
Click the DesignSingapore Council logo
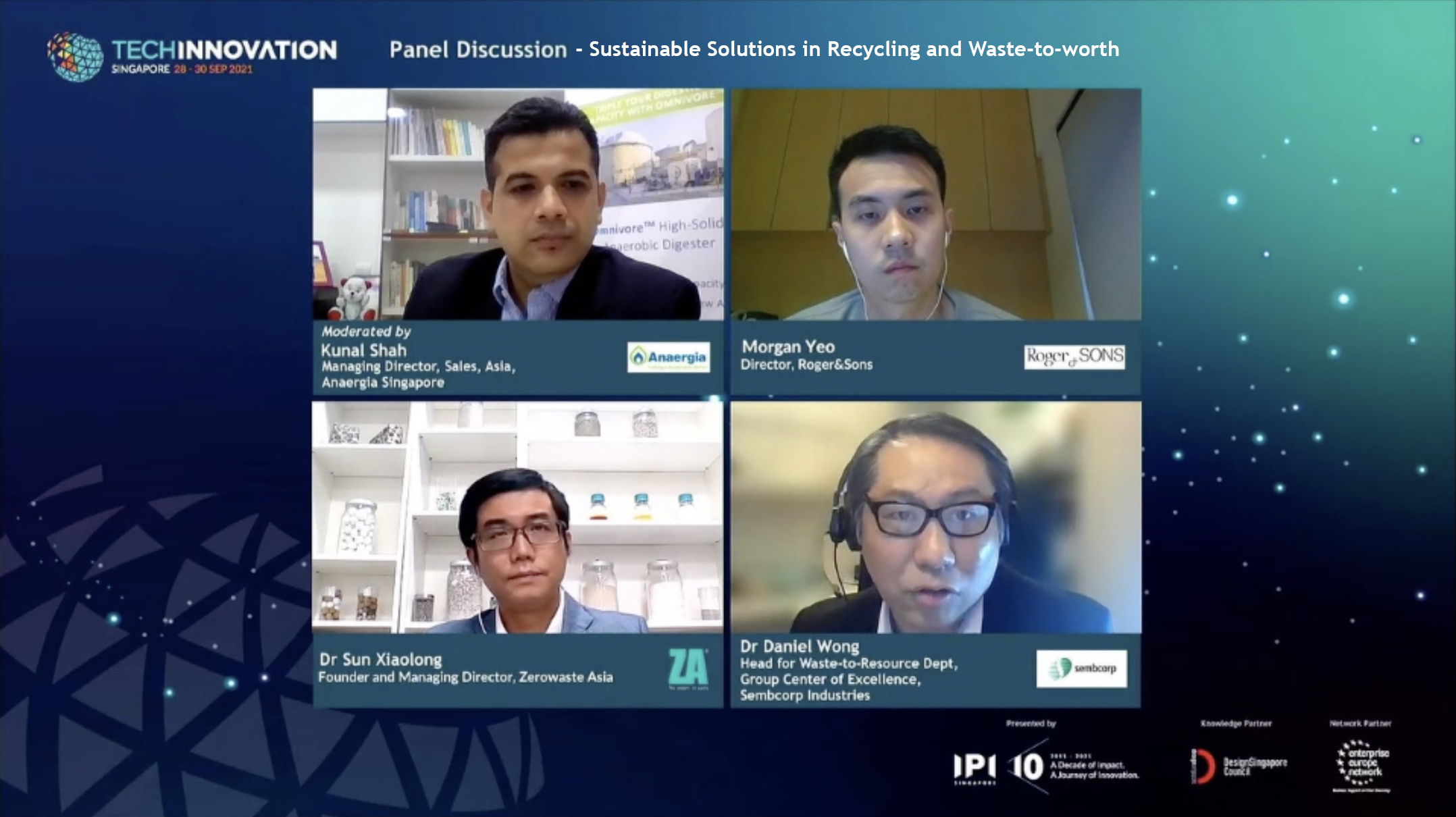coord(1239,766)
